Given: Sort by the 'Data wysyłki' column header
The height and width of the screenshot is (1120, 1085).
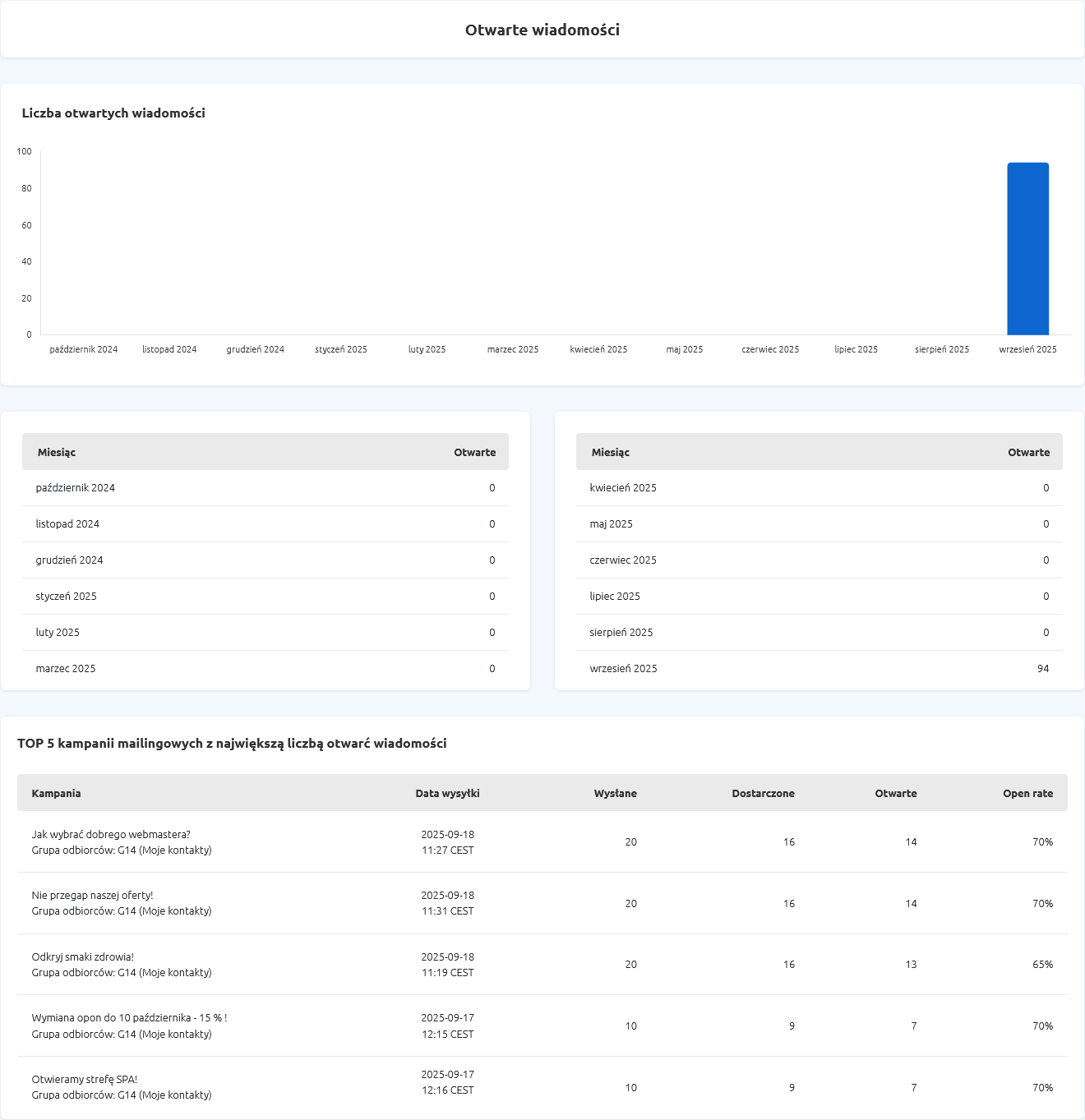Looking at the screenshot, I should (447, 793).
